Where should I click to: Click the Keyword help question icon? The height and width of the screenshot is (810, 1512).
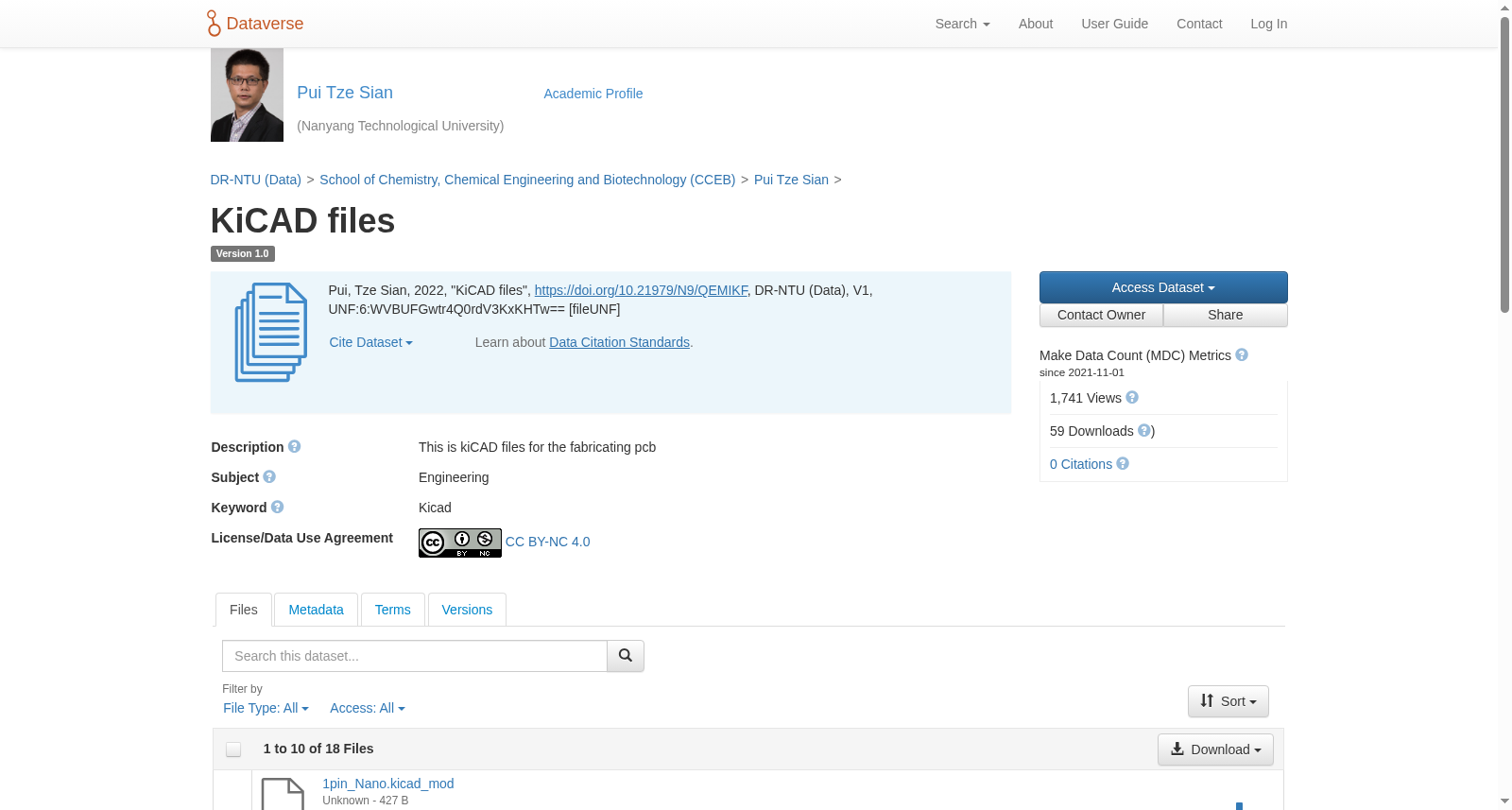tap(278, 507)
